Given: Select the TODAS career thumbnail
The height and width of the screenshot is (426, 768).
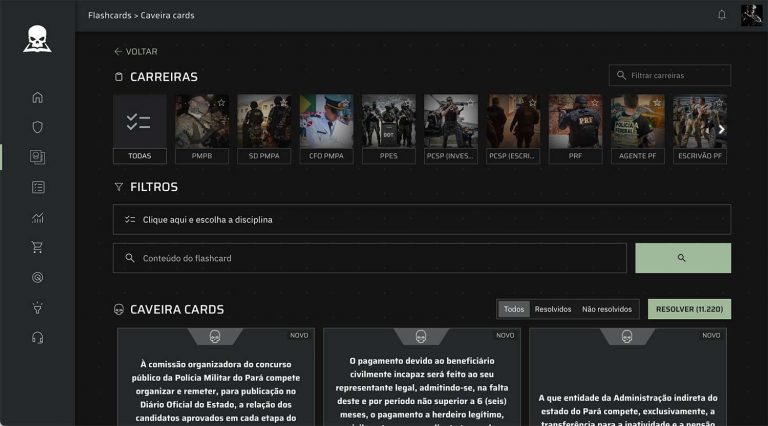Looking at the screenshot, I should 140,129.
